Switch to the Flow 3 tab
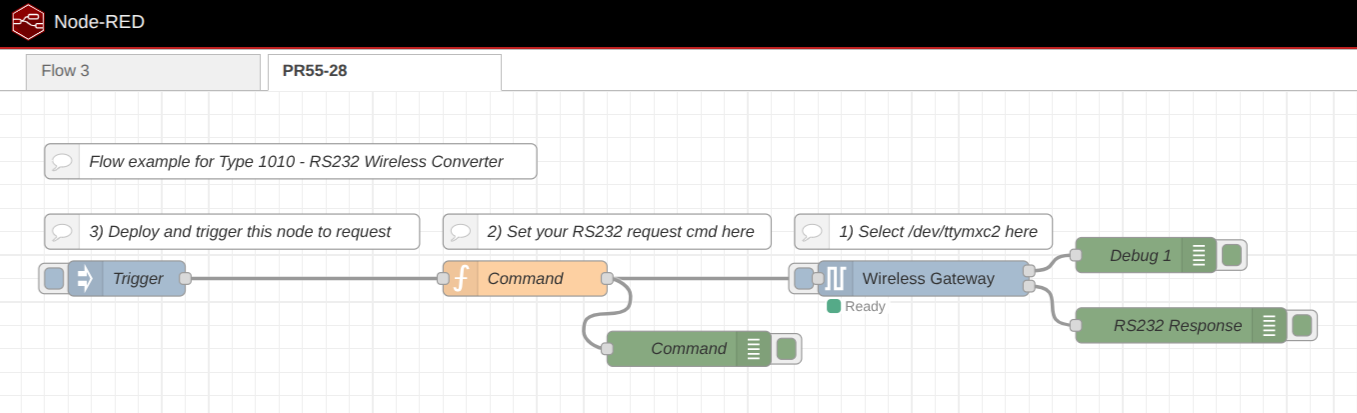The width and height of the screenshot is (1357, 413). coord(143,72)
